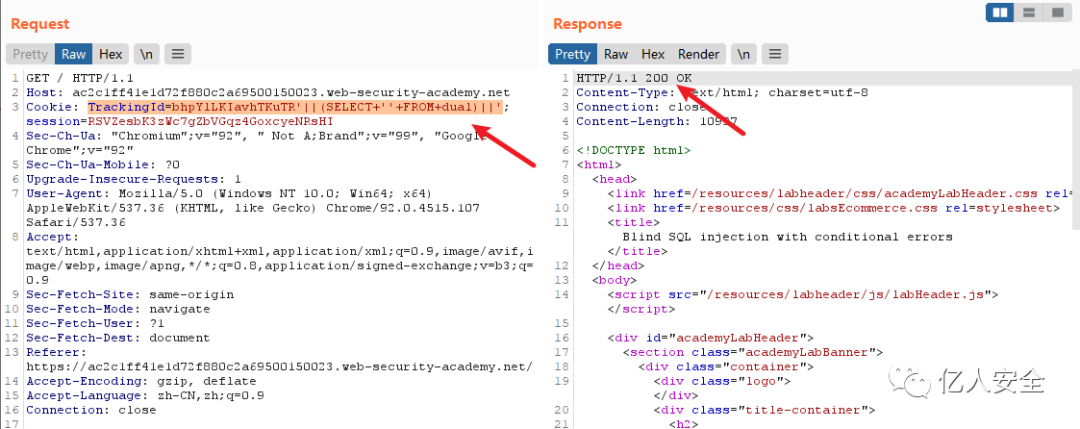Viewport: 1080px width, 429px height.
Task: Click the labHeader.js script tag line
Action: tap(803, 295)
